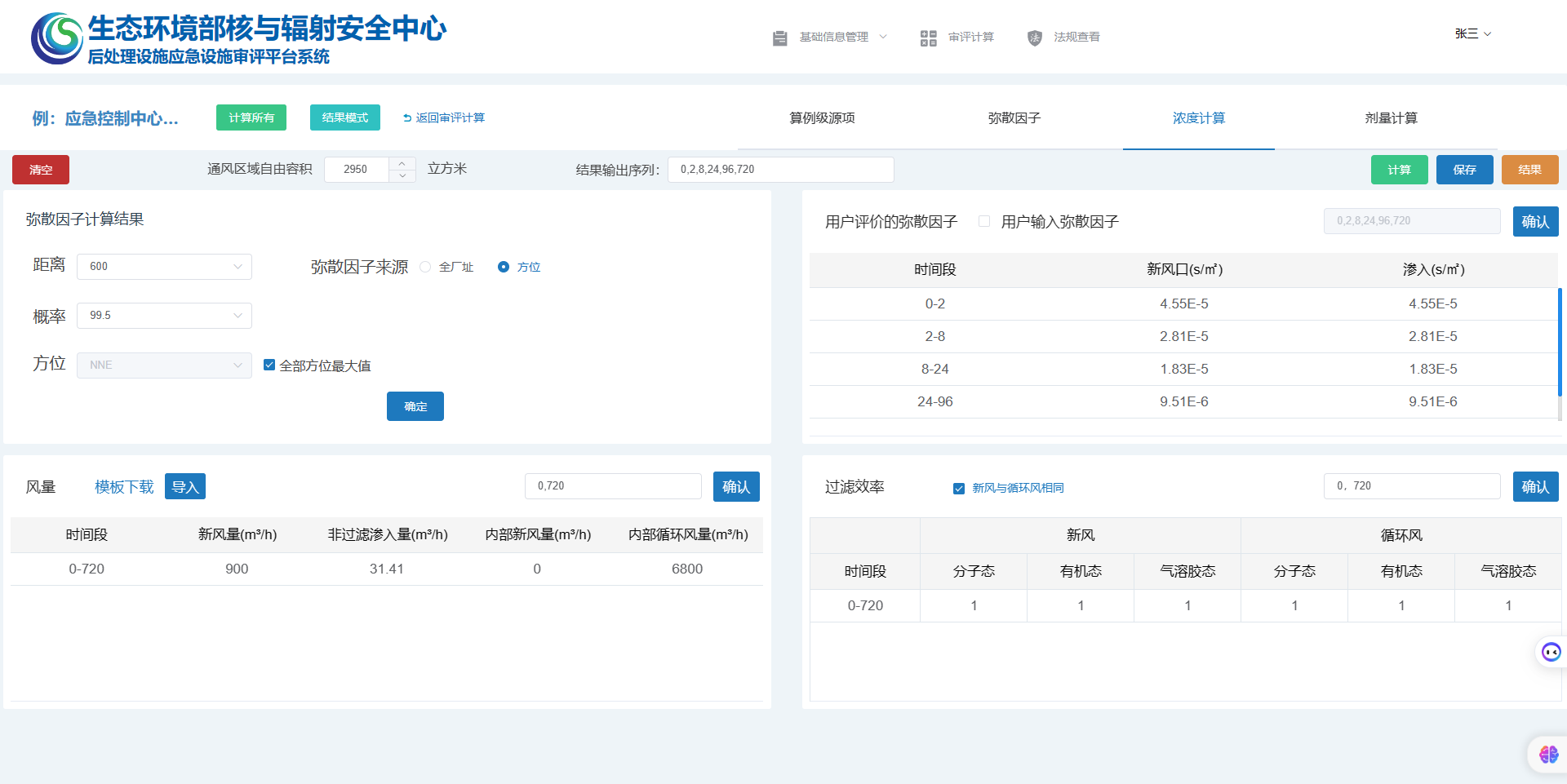Expand the 张三 user menu
Viewport: 1567px width, 784px height.
(1473, 33)
